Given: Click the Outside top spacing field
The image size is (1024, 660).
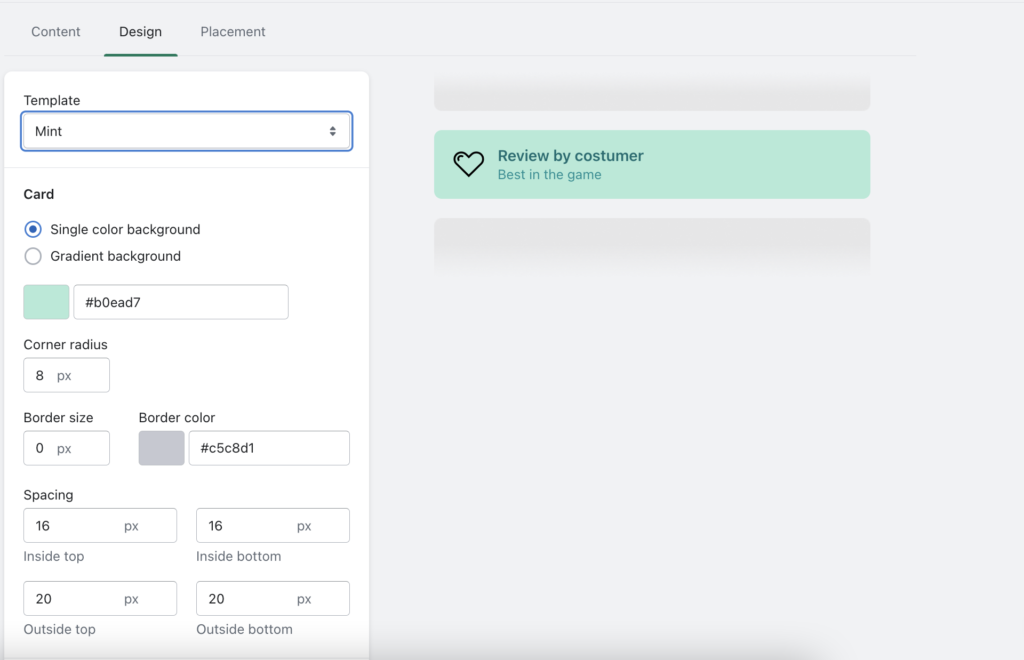Looking at the screenshot, I should [99, 598].
